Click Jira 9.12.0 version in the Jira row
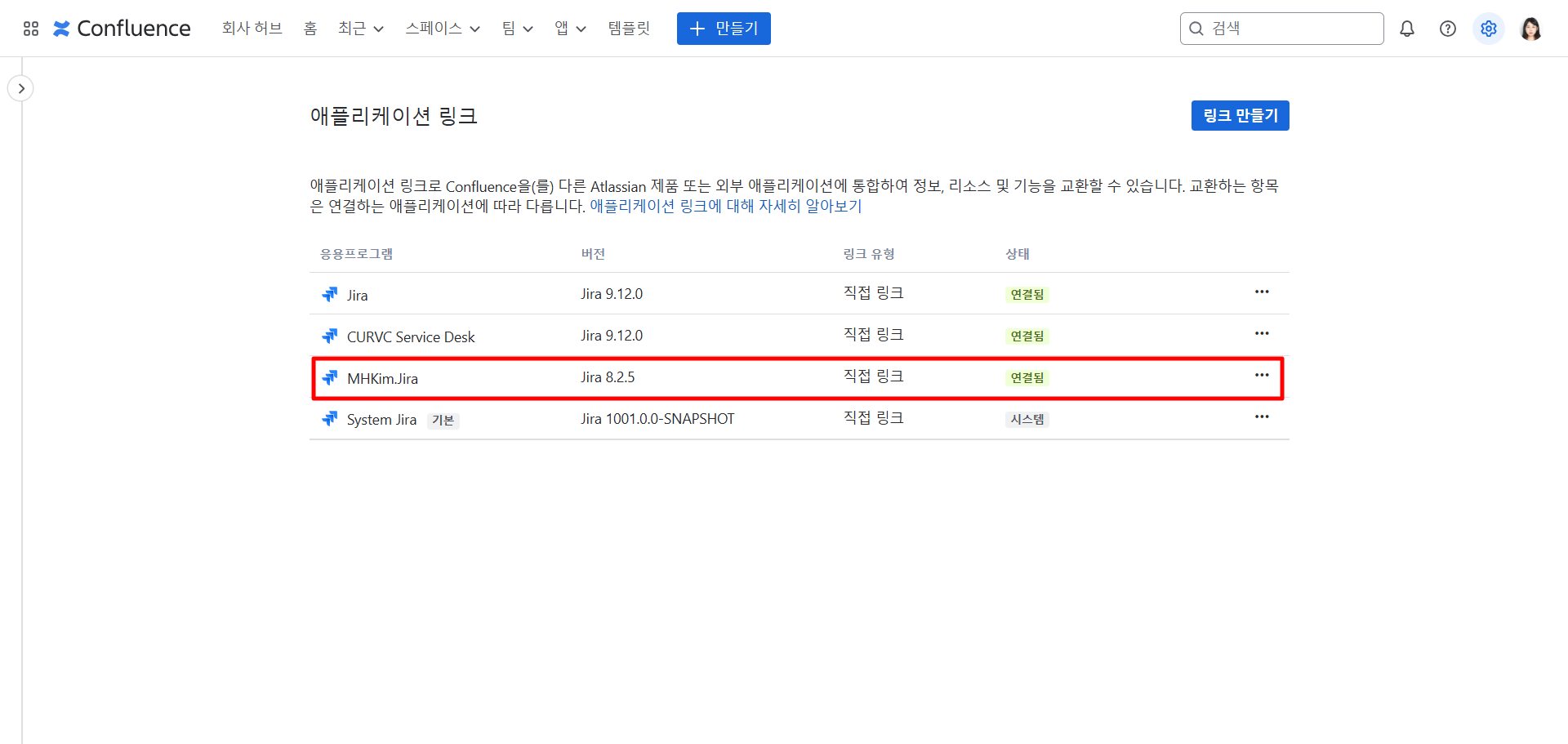Image resolution: width=1568 pixels, height=744 pixels. tap(612, 294)
